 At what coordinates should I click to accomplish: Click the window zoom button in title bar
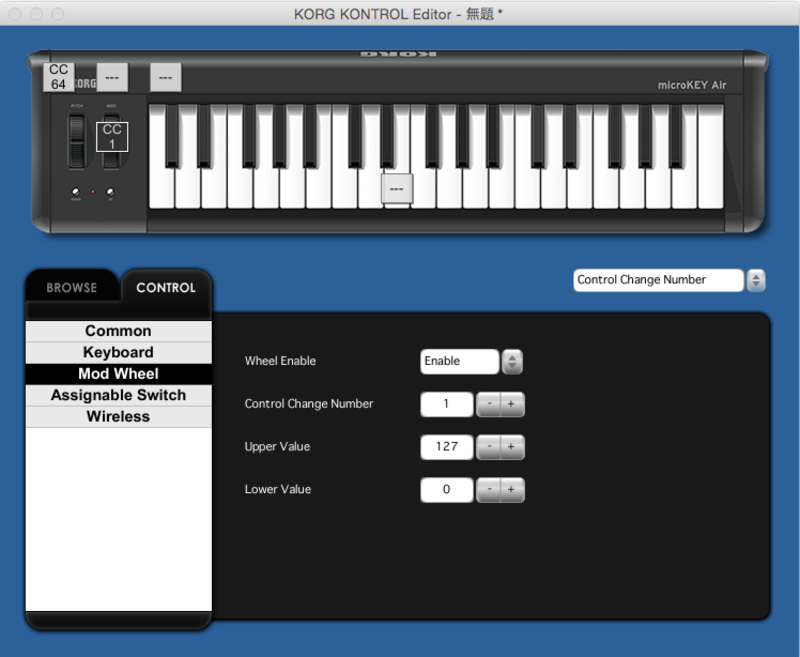[58, 14]
